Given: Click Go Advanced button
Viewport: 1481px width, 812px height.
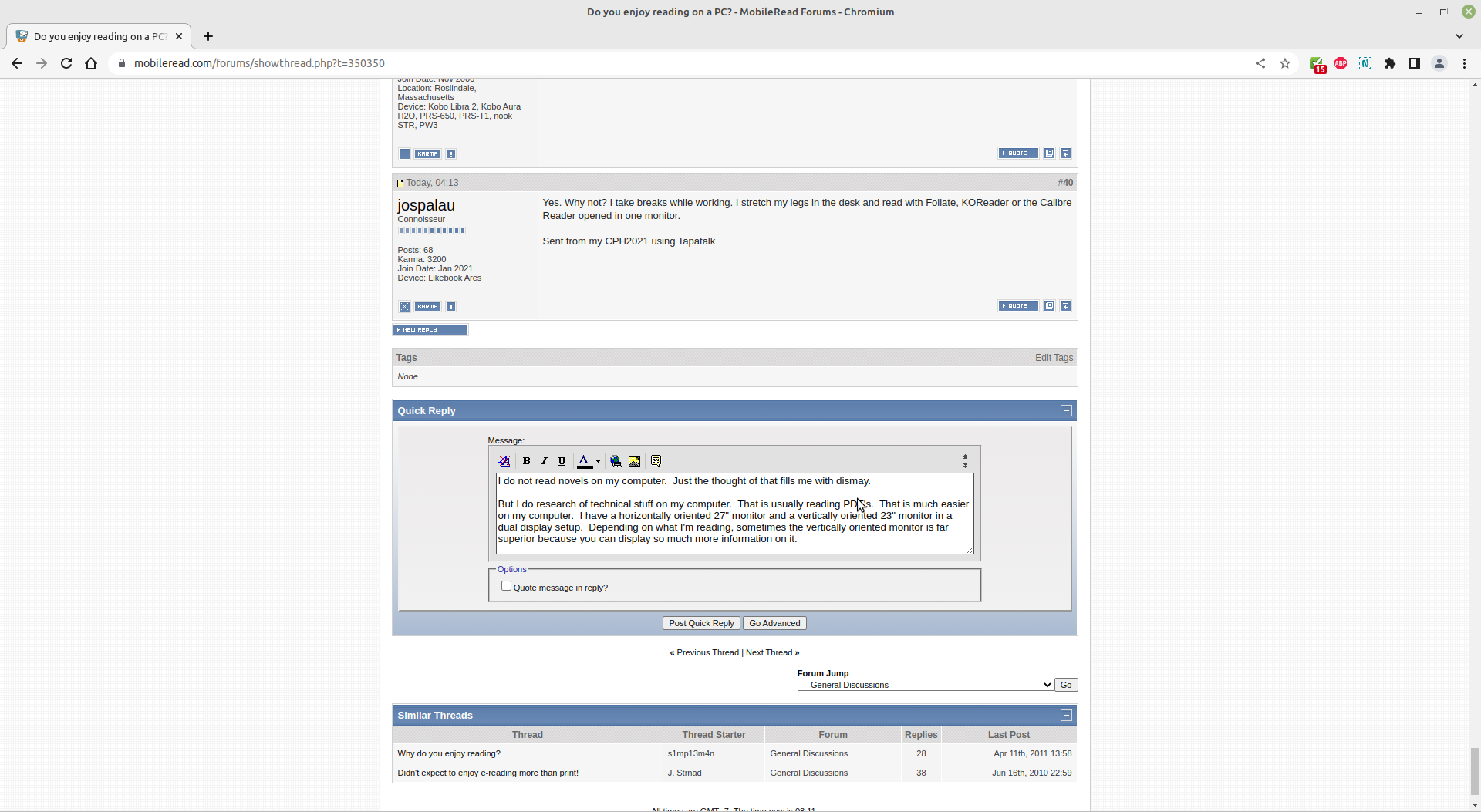Looking at the screenshot, I should (774, 623).
